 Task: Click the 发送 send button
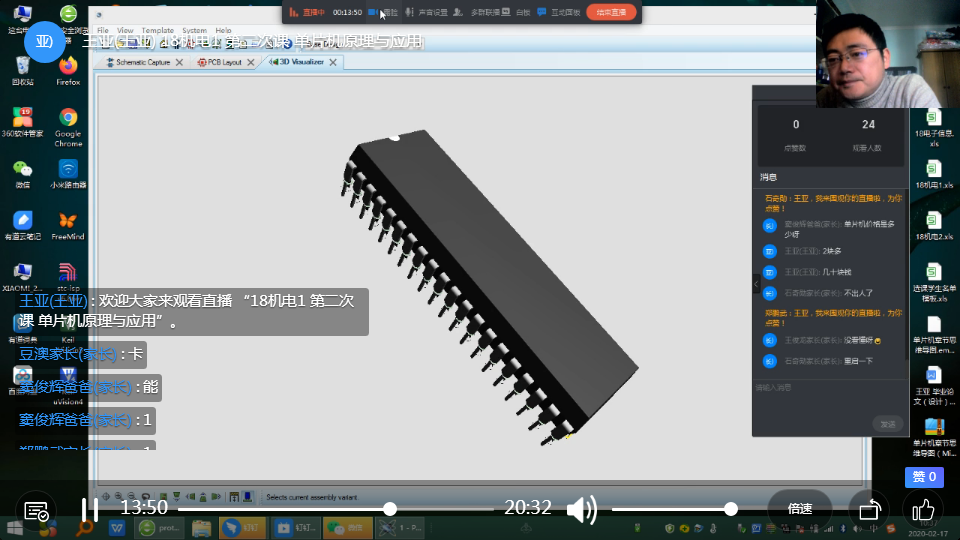(x=888, y=424)
